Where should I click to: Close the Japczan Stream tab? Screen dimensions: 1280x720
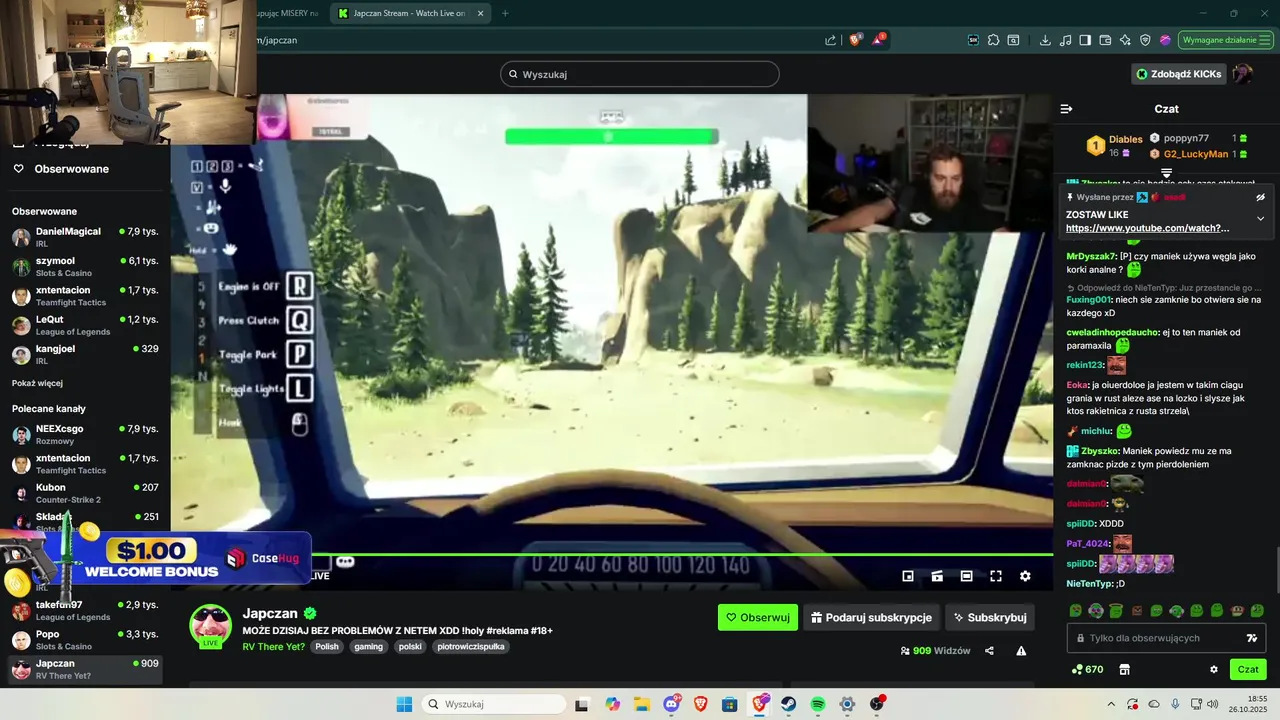tap(481, 13)
